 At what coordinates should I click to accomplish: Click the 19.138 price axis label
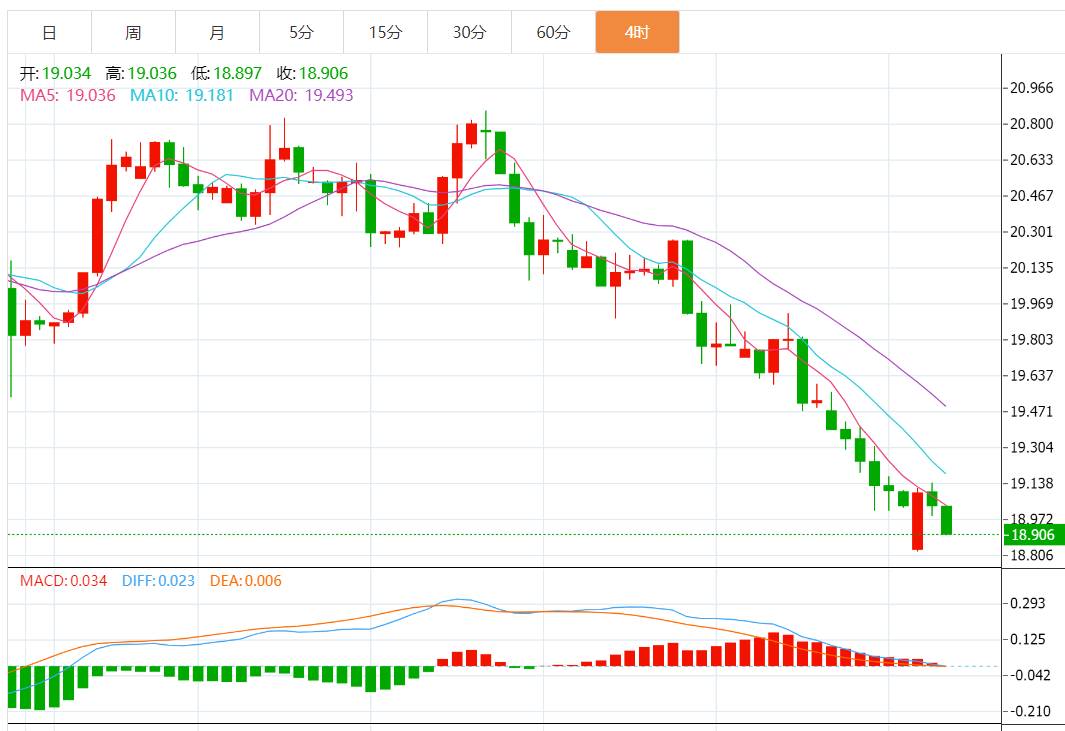tap(1031, 484)
